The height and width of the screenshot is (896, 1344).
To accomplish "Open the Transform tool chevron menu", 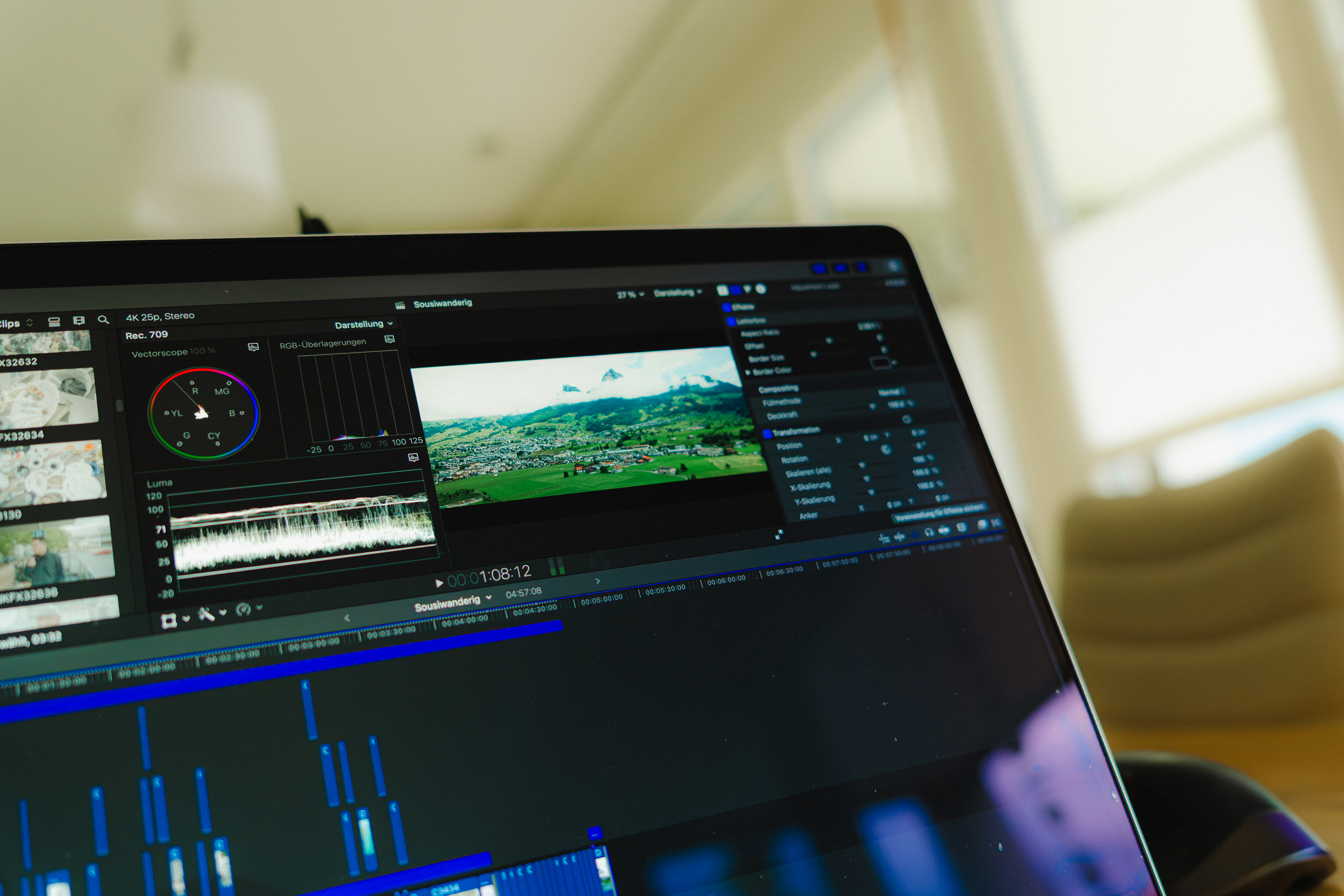I will tap(186, 619).
